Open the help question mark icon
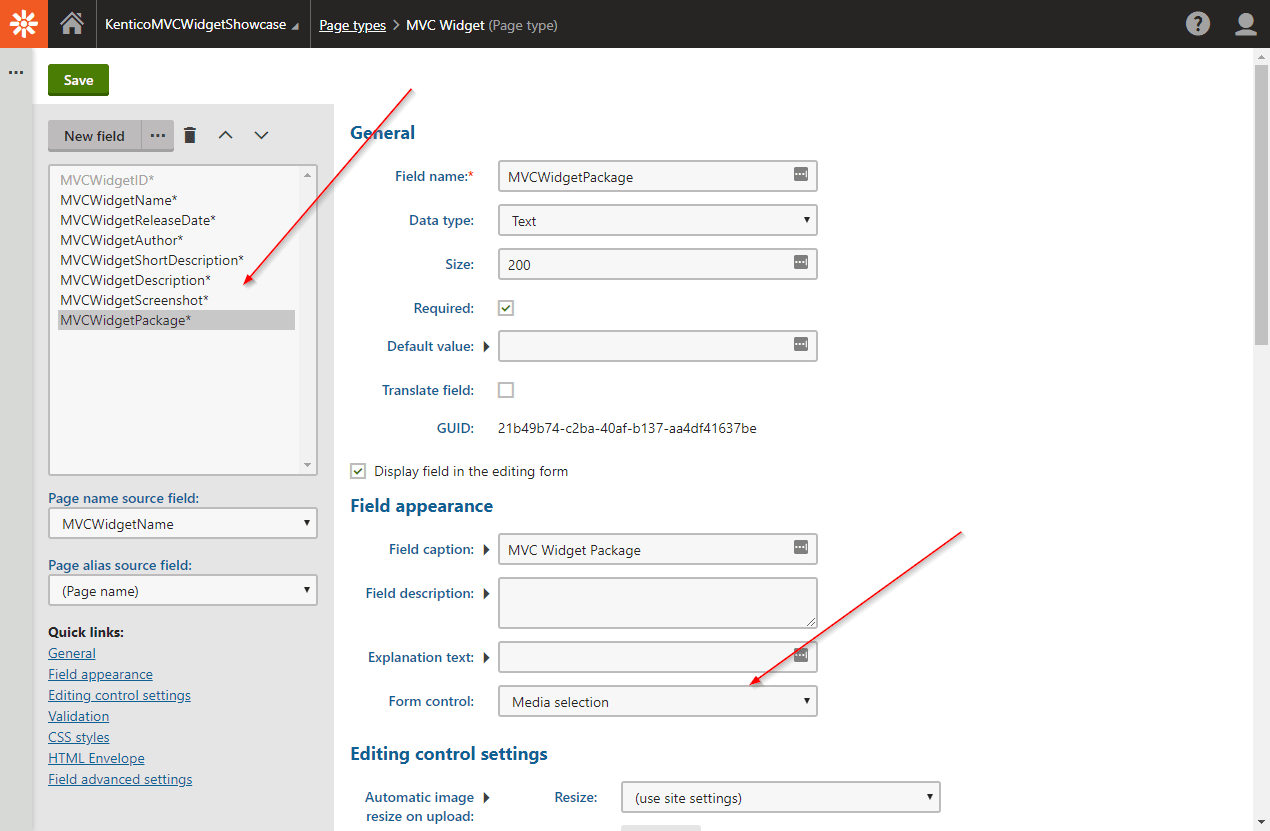Viewport: 1270px width, 831px height. [1198, 24]
